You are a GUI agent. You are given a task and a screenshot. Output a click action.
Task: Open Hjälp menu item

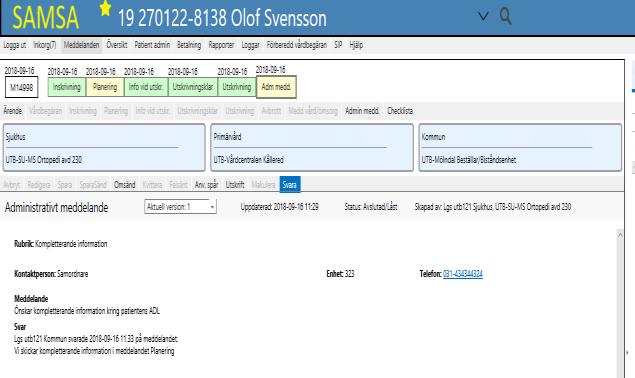click(x=356, y=45)
